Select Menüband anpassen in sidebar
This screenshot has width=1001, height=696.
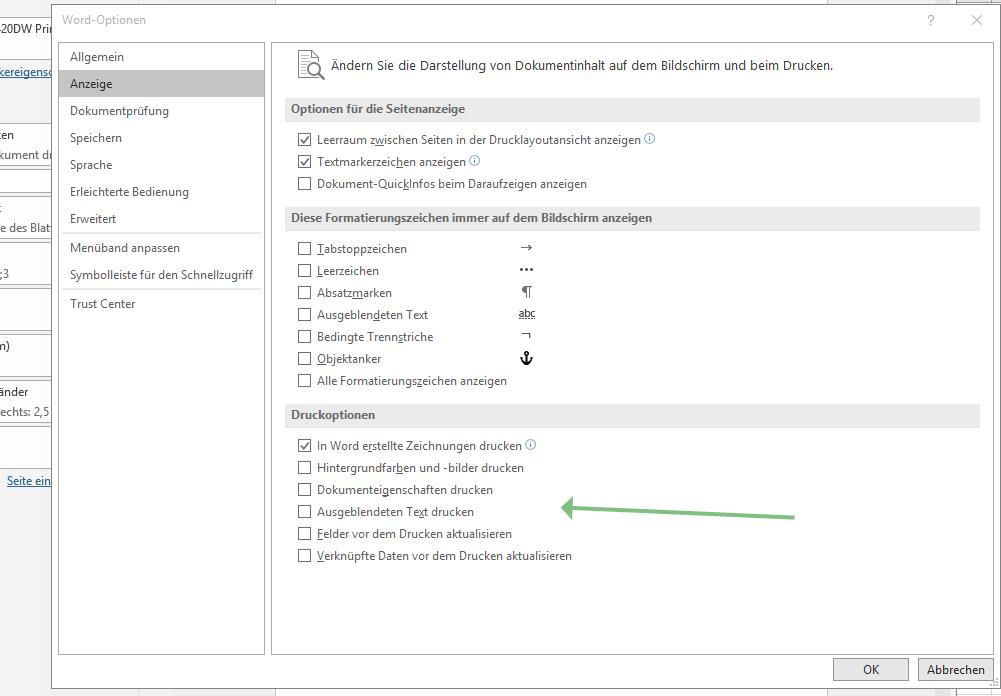click(x=125, y=248)
